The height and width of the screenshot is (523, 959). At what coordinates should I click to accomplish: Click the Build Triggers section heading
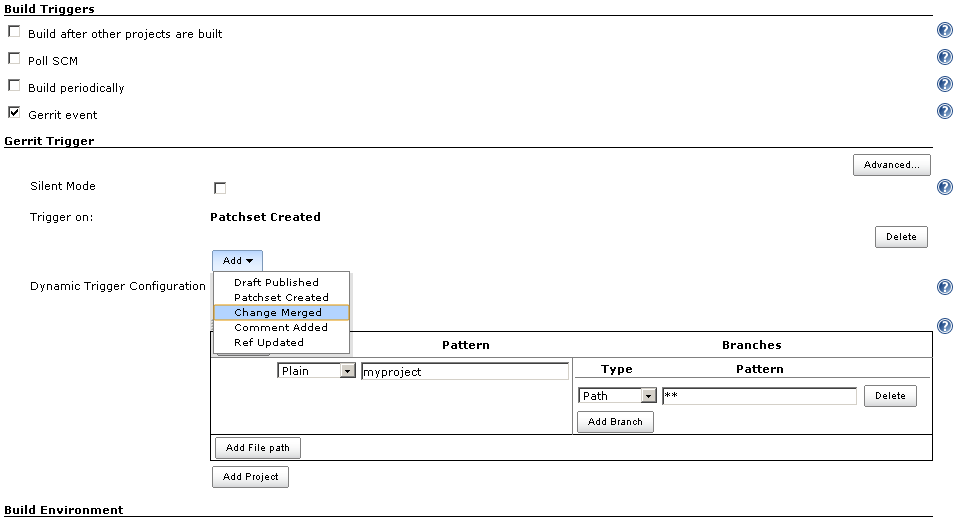click(49, 9)
